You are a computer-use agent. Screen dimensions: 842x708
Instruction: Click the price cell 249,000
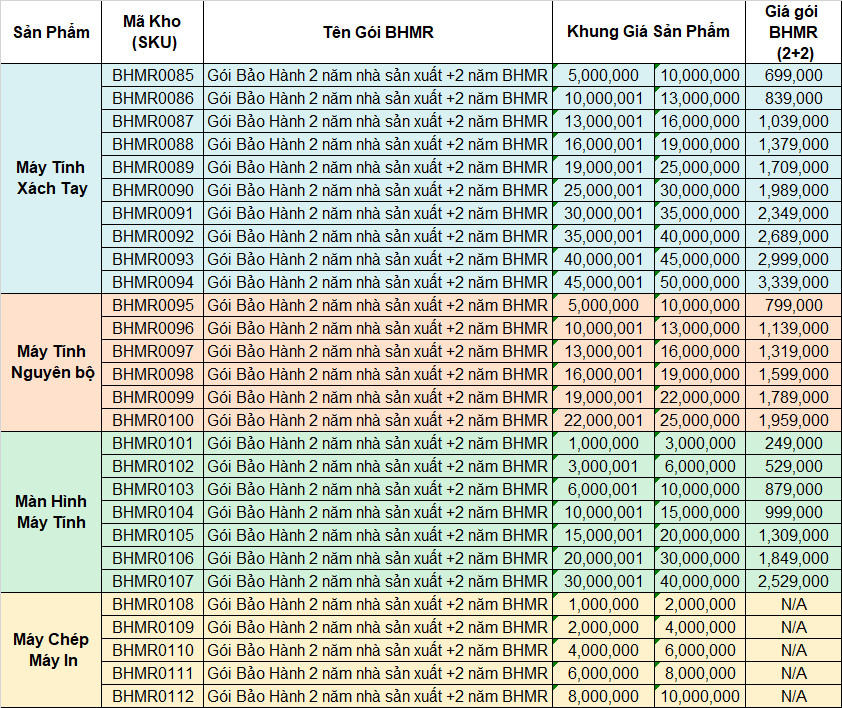(793, 443)
